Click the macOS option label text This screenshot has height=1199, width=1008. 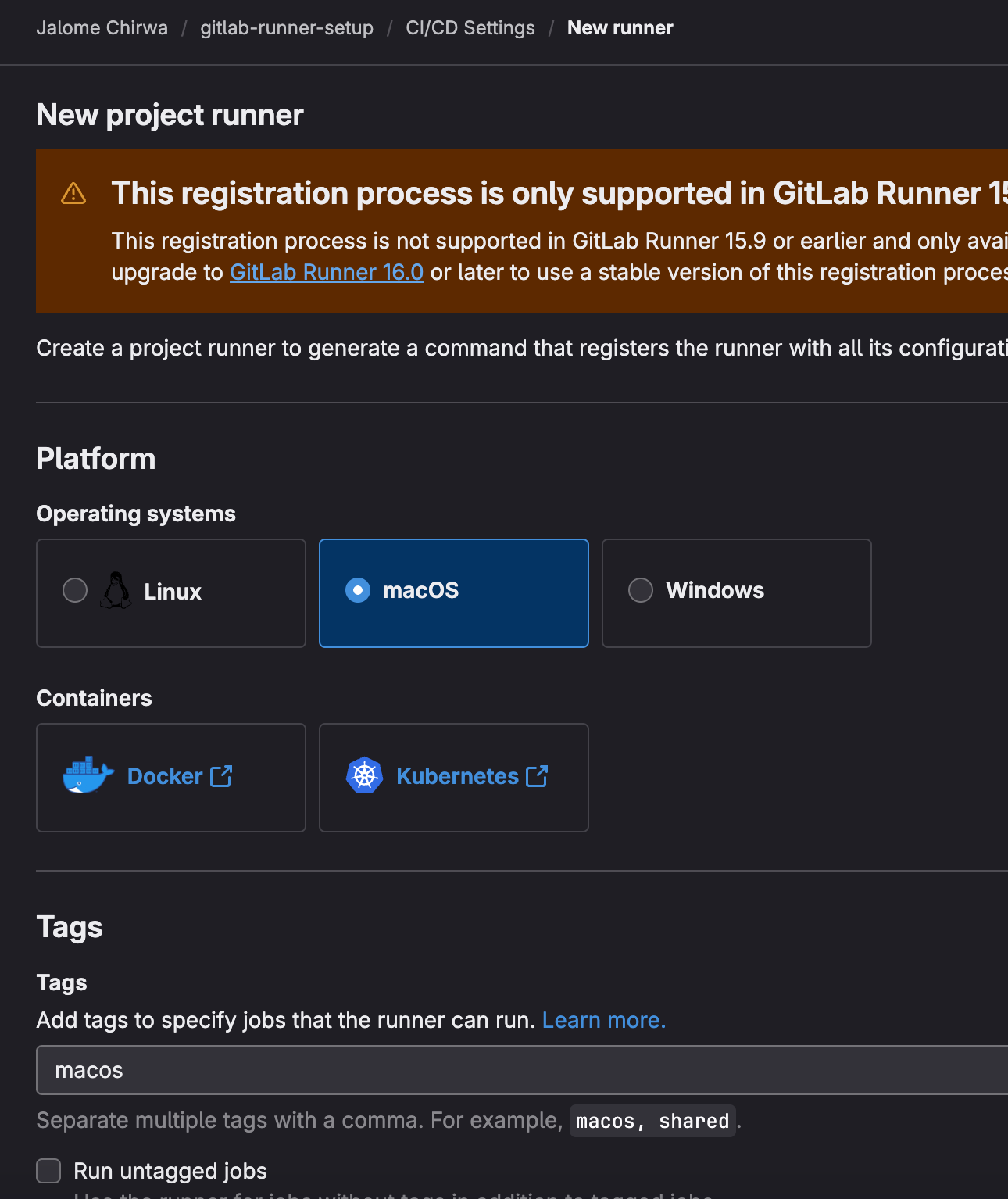point(420,590)
